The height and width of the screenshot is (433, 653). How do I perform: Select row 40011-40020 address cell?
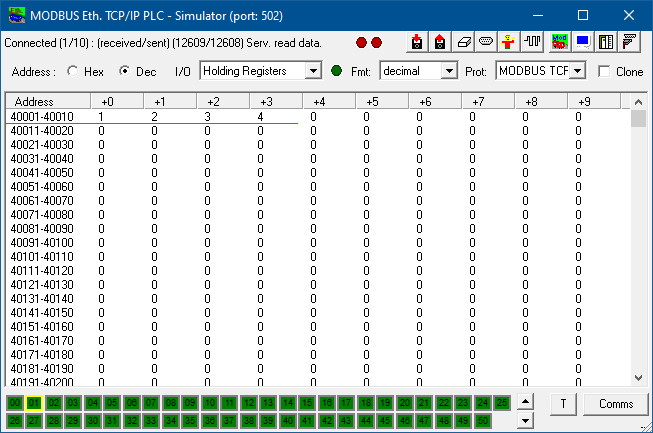tap(42, 131)
